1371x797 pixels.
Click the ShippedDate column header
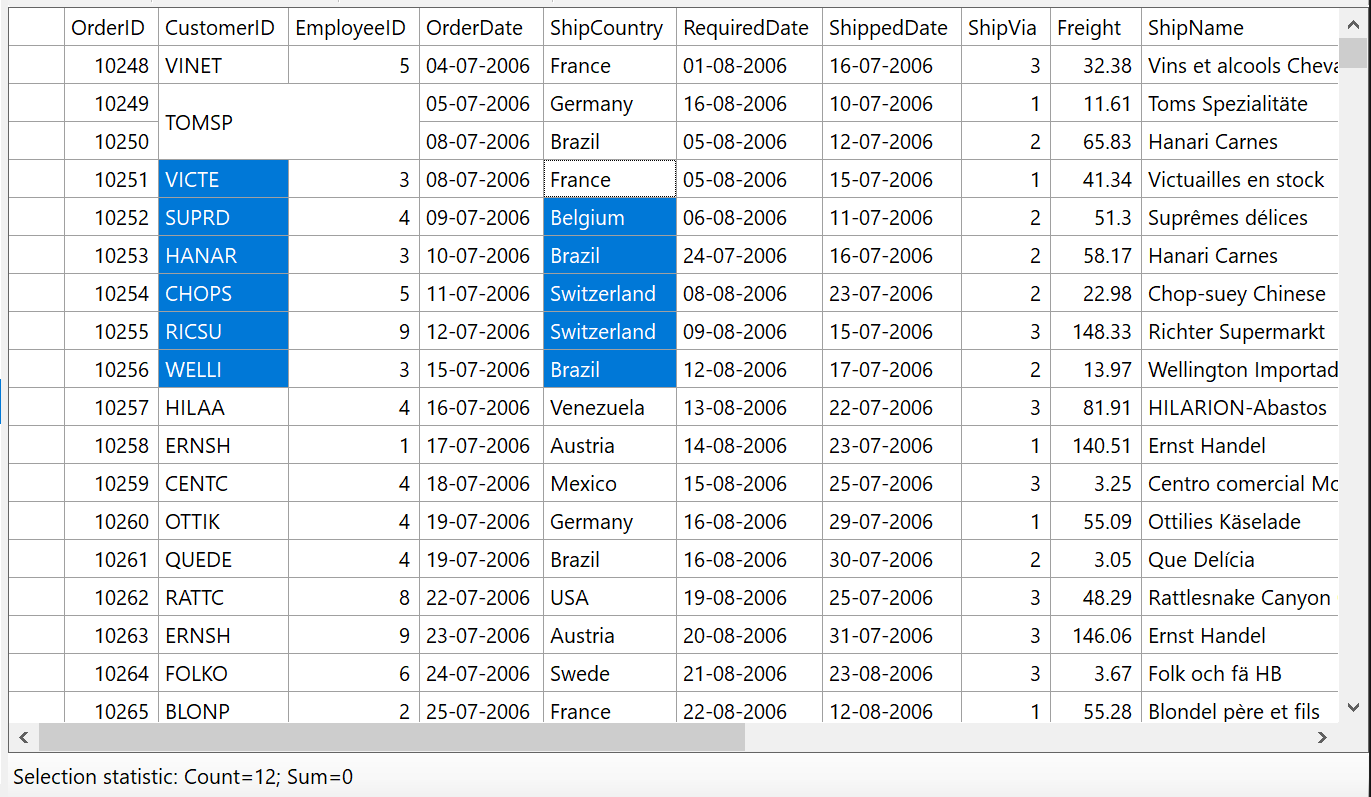[892, 28]
